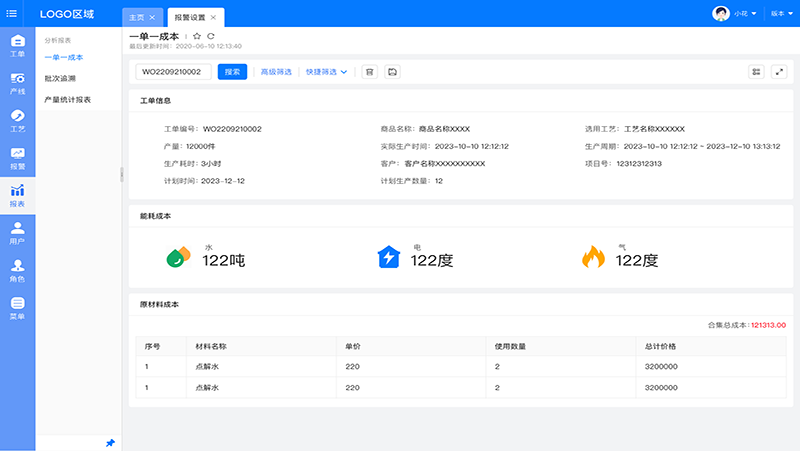
Task: Click the electricity consumption icon
Action: (x=388, y=257)
